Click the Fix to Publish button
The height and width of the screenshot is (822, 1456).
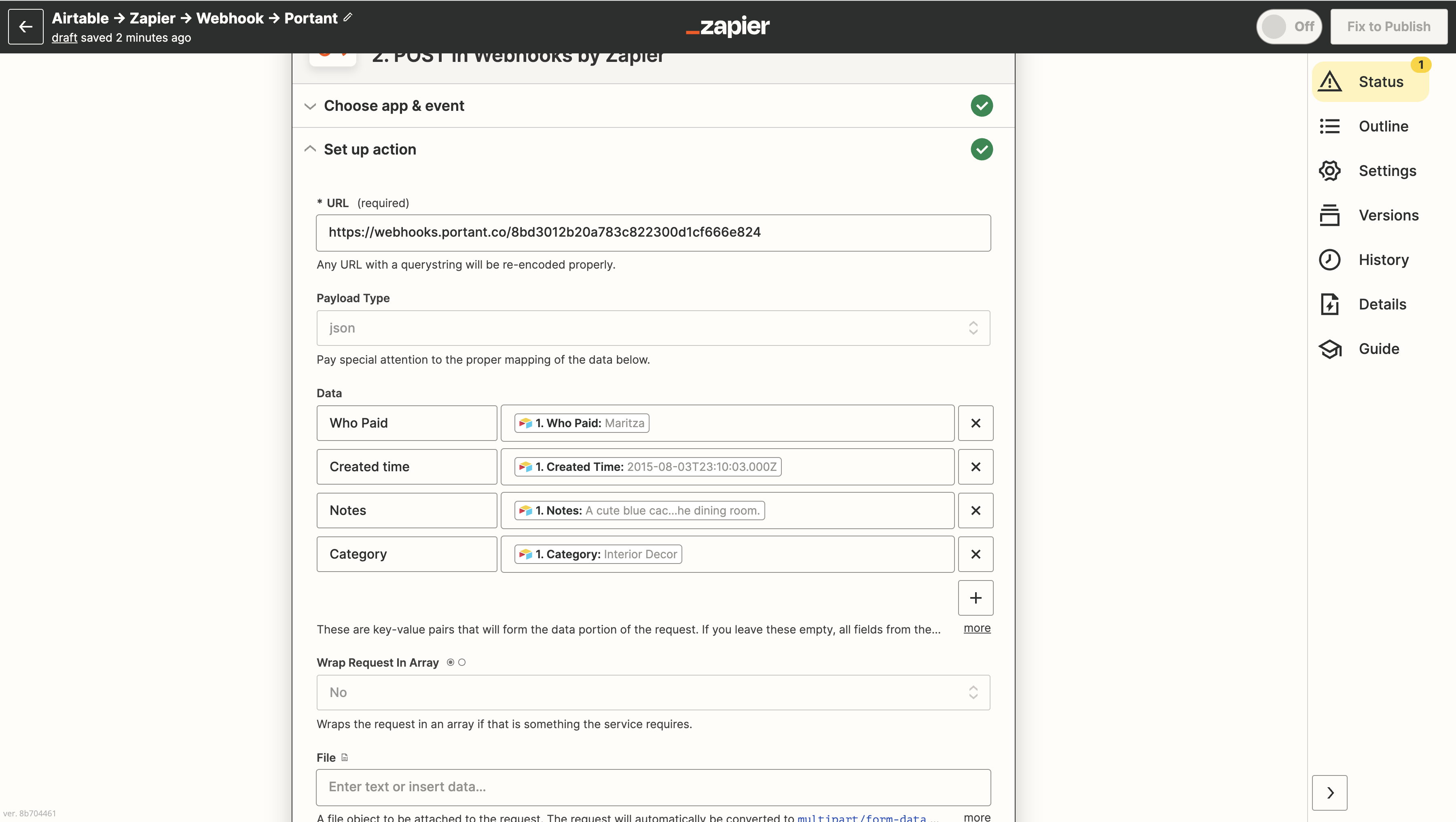click(1388, 27)
